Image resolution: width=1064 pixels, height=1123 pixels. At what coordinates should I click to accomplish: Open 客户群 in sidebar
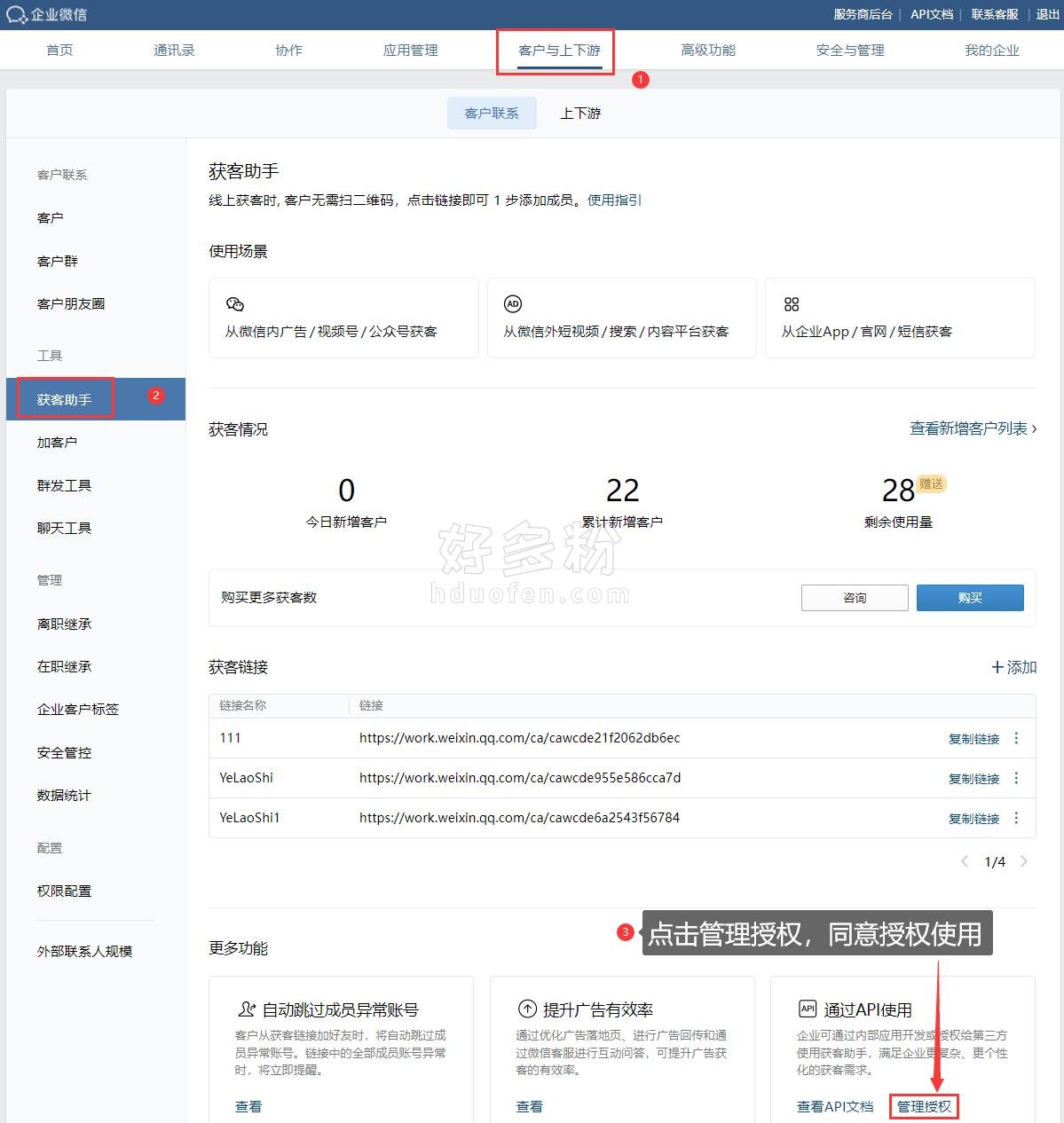pyautogui.click(x=58, y=262)
